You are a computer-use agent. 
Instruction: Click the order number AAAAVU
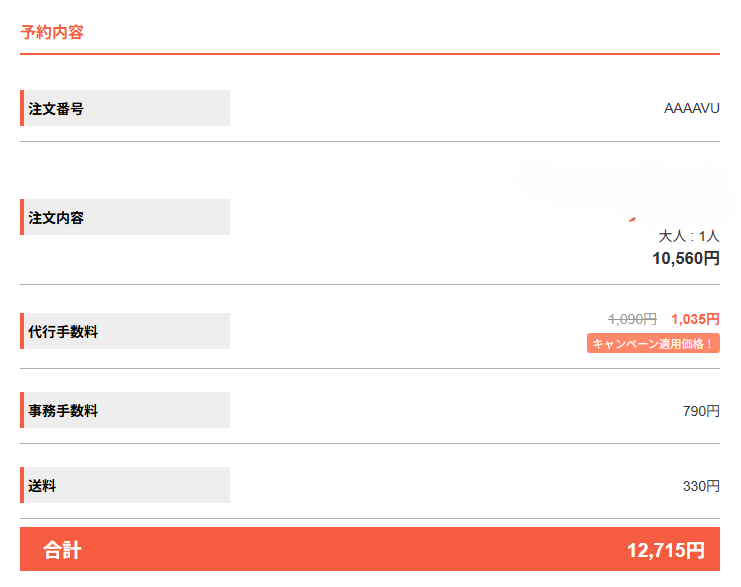coord(691,108)
